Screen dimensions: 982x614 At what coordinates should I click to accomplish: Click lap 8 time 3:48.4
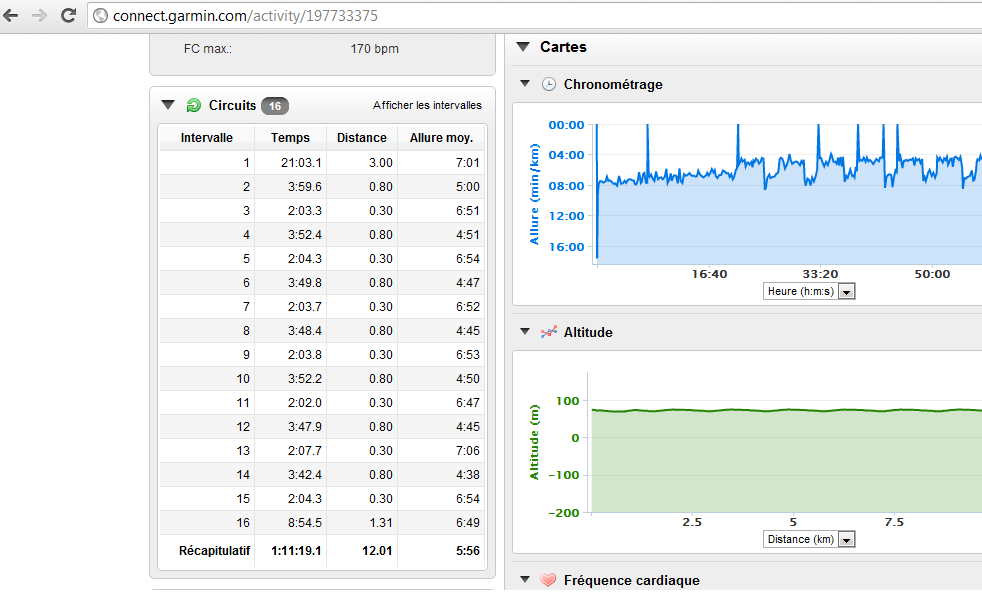pos(305,331)
